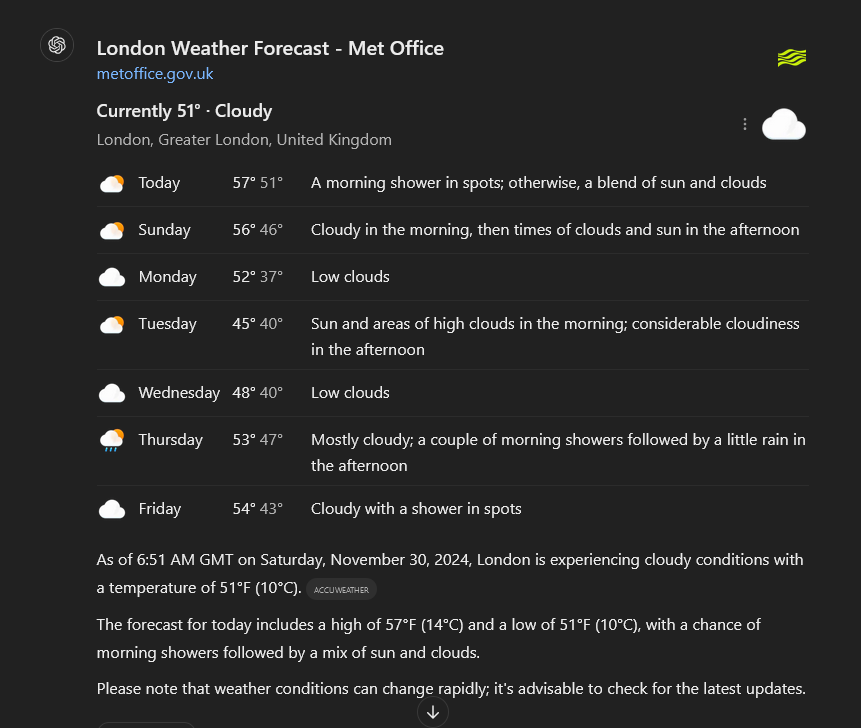Click Tuesday's partly sunny weather icon
The width and height of the screenshot is (861, 728).
[112, 324]
